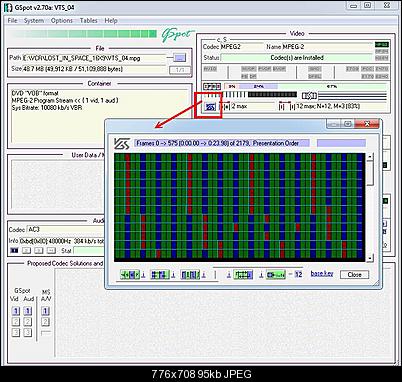Click the Name field reading MPEG-2

[327, 47]
